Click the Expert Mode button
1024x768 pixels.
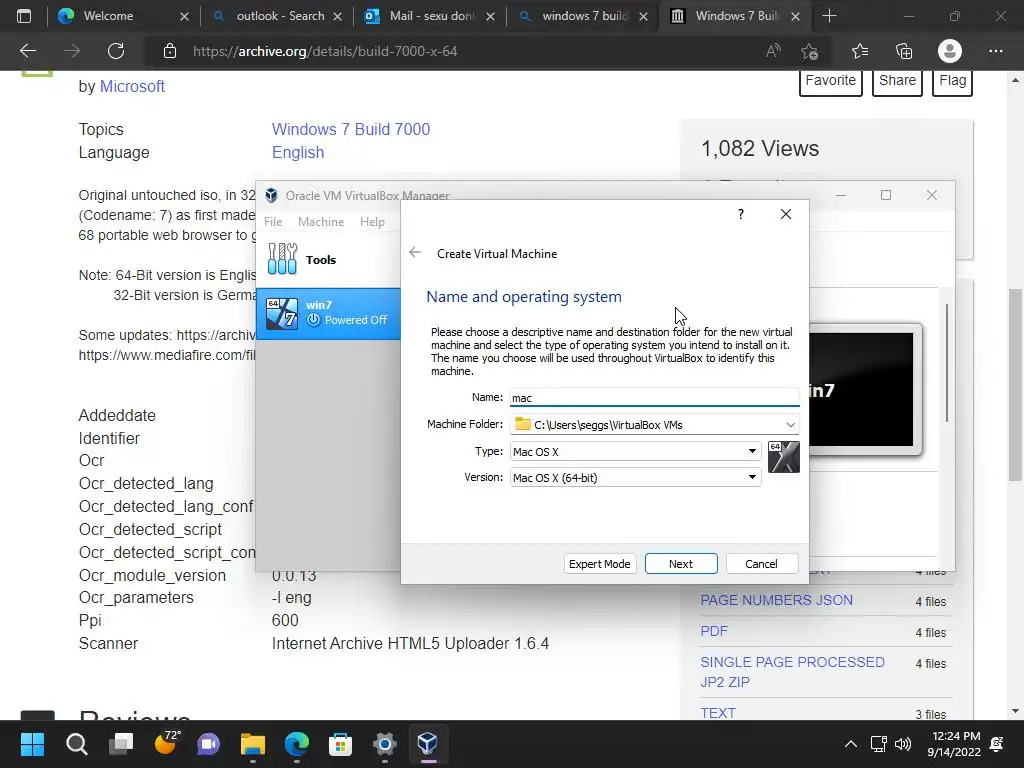tap(600, 564)
